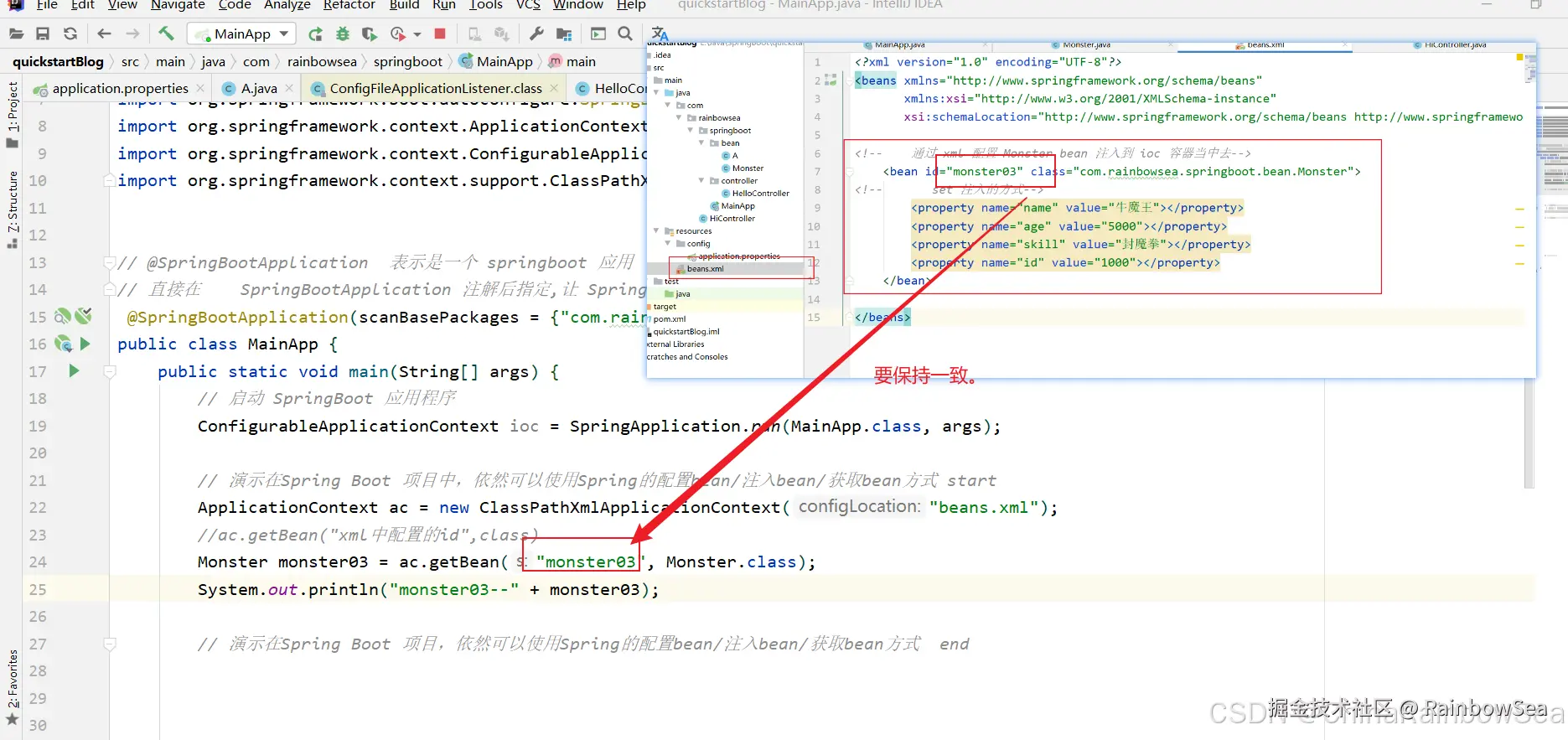
Task: Click the class gutter icon on line 16
Action: (63, 344)
